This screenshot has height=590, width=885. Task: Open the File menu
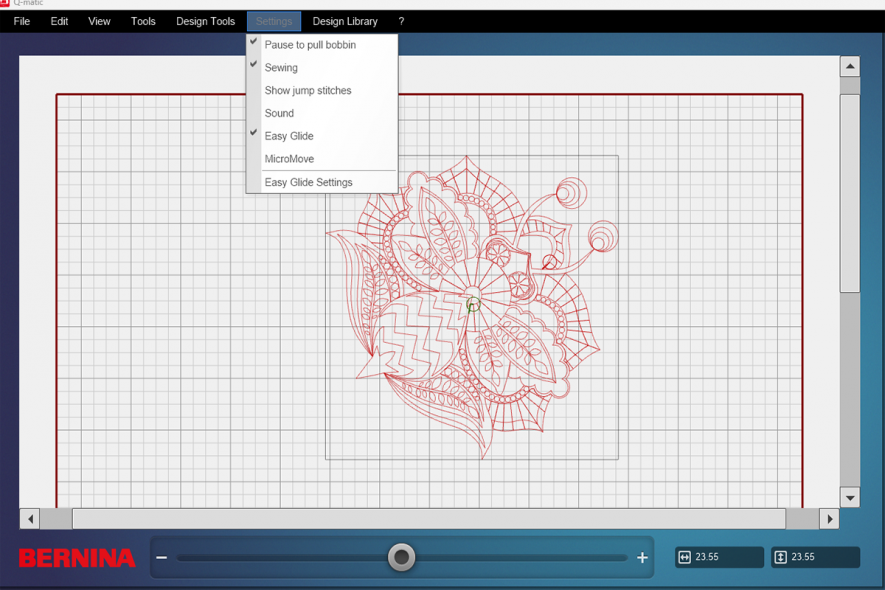[20, 20]
